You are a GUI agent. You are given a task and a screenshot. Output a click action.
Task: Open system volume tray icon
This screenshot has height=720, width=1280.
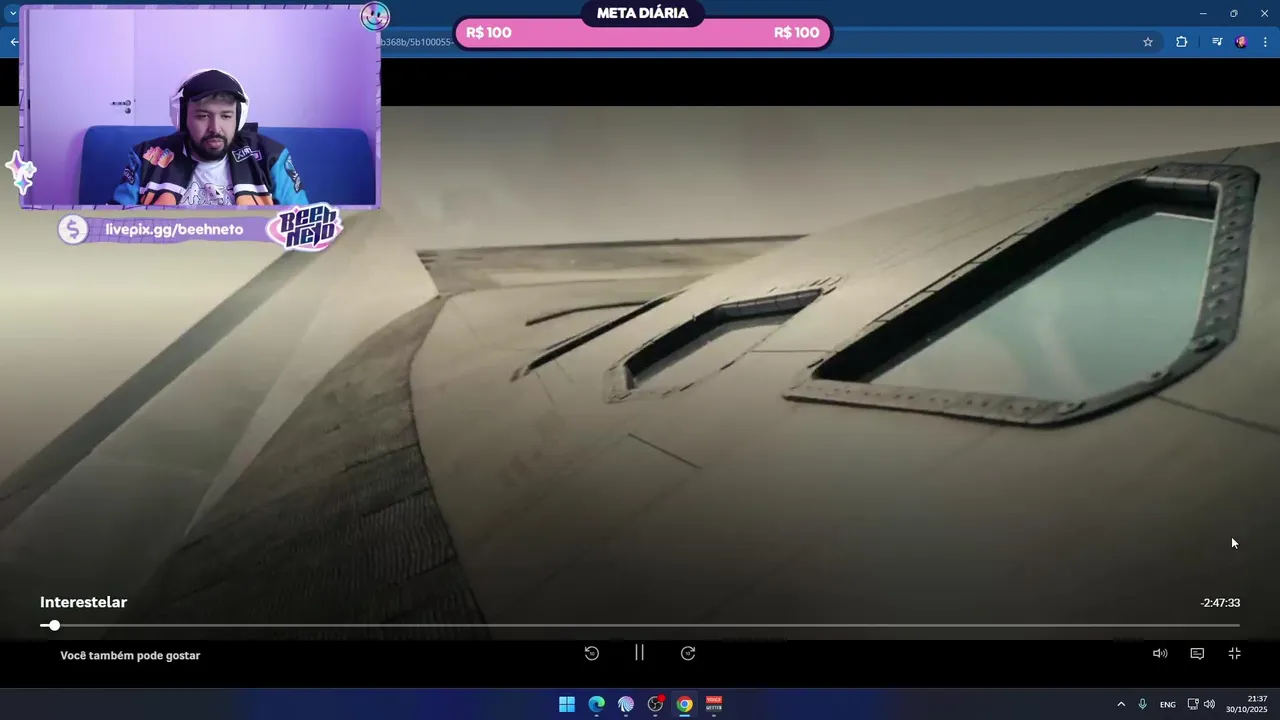point(1209,704)
